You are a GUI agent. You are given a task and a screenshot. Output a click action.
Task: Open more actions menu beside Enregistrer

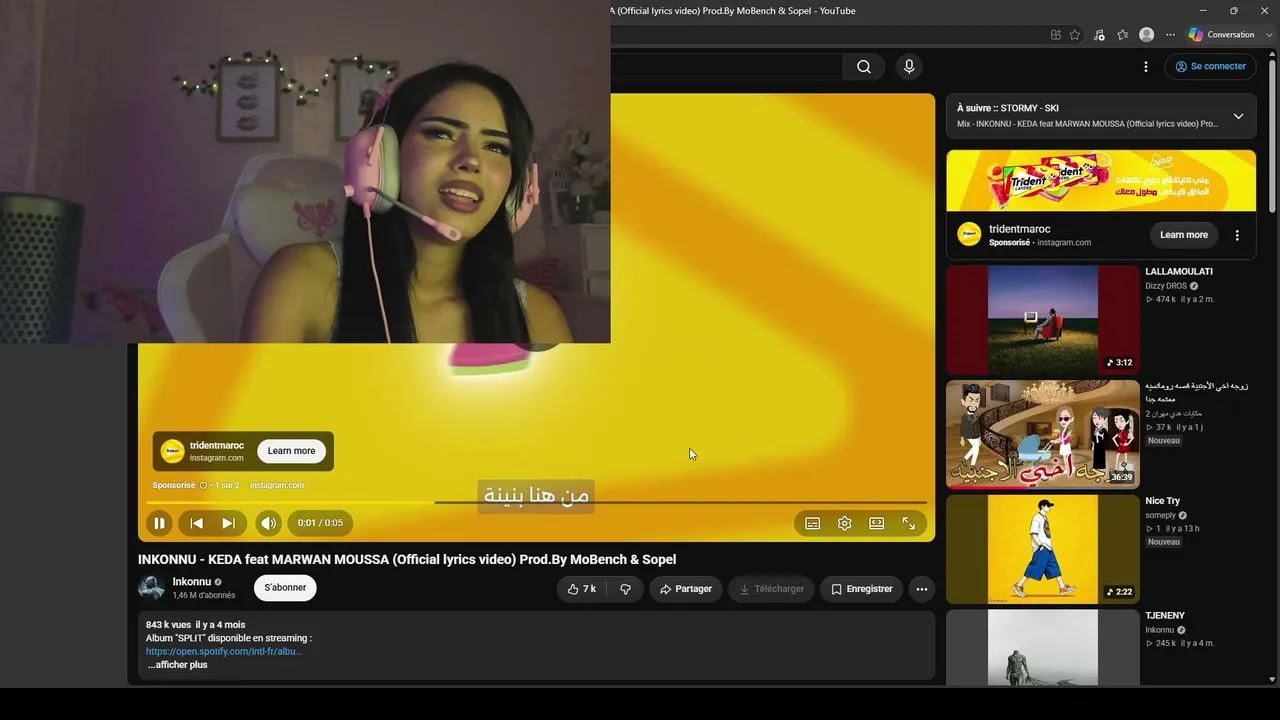[x=922, y=589]
